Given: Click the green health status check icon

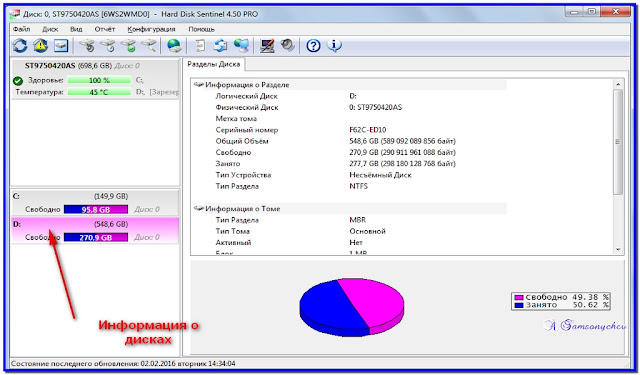Looking at the screenshot, I should pos(18,80).
